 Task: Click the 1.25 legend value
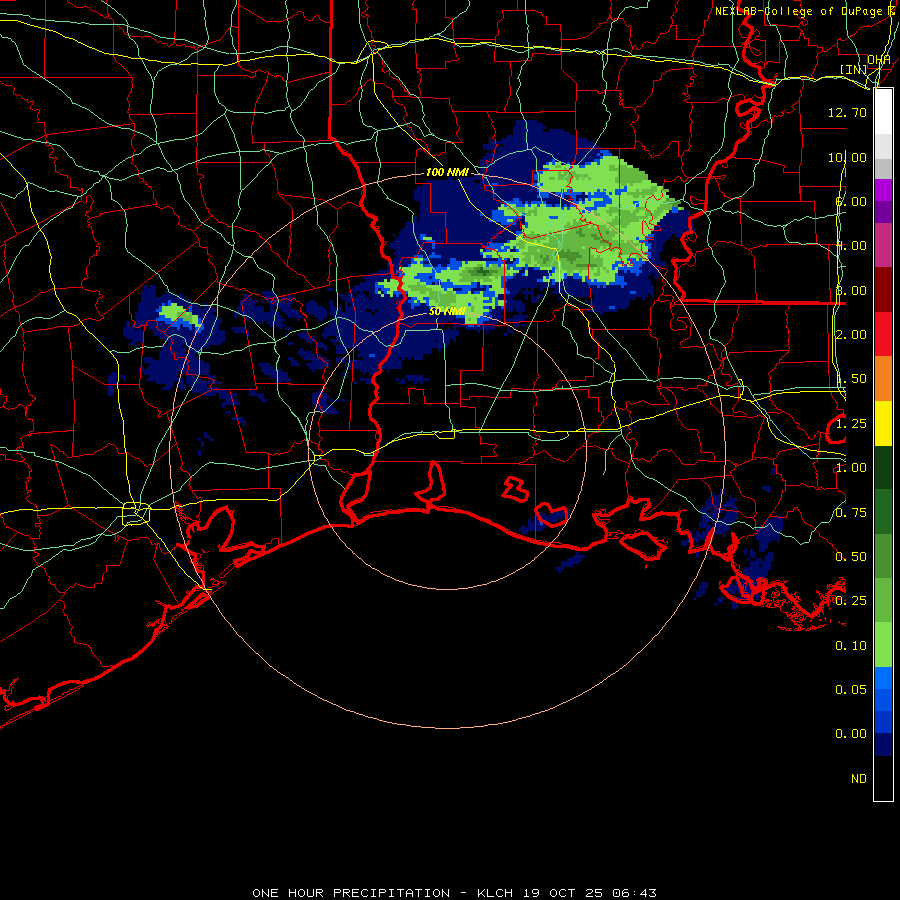tap(851, 424)
